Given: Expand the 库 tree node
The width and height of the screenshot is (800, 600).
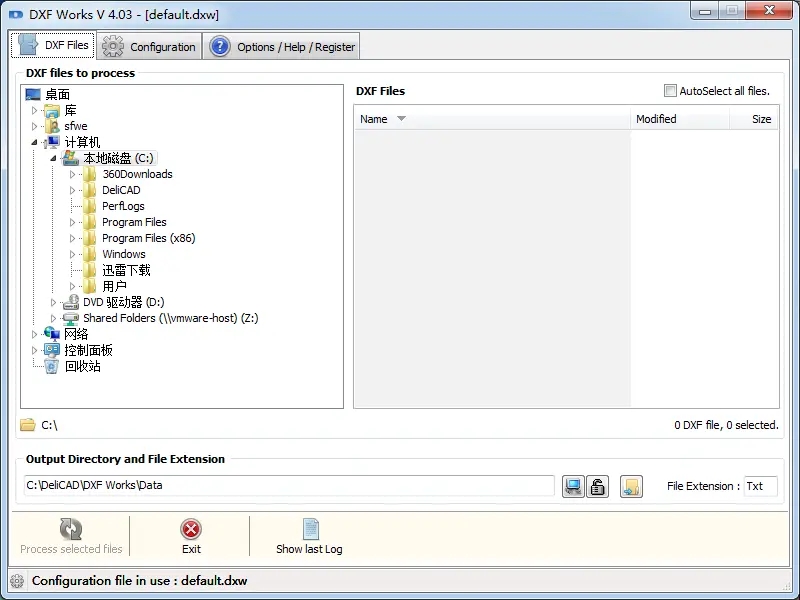Looking at the screenshot, I should (34, 110).
